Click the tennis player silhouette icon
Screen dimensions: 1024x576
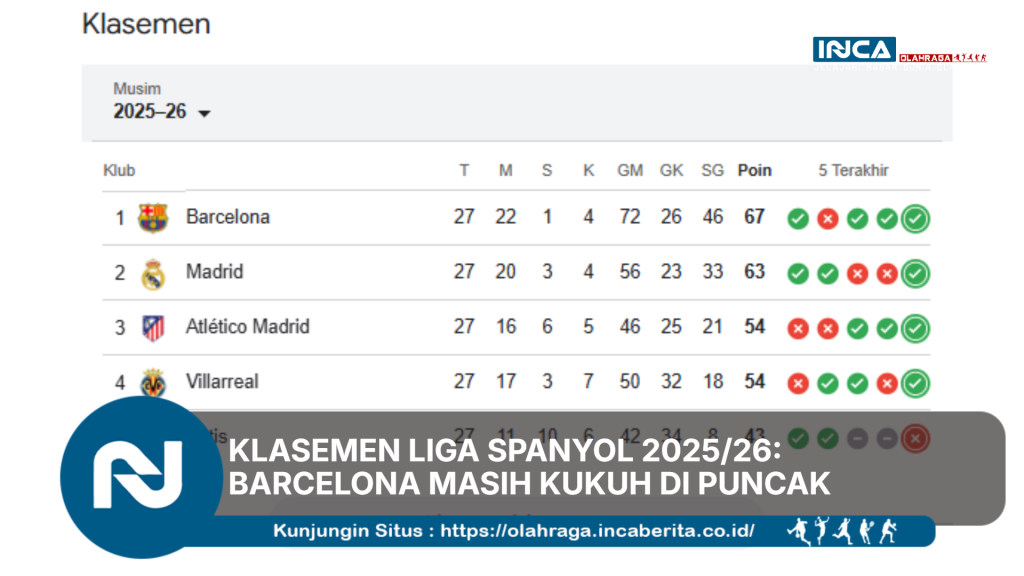(x=867, y=534)
